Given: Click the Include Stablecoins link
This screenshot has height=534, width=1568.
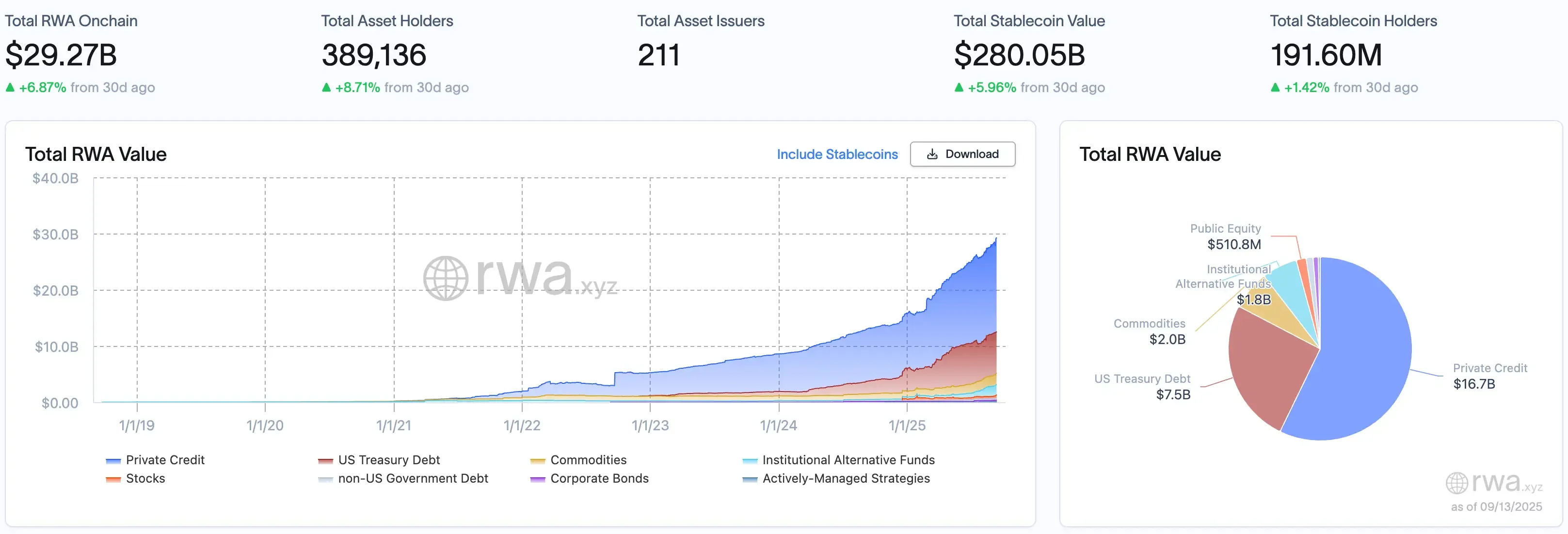Looking at the screenshot, I should click(837, 155).
